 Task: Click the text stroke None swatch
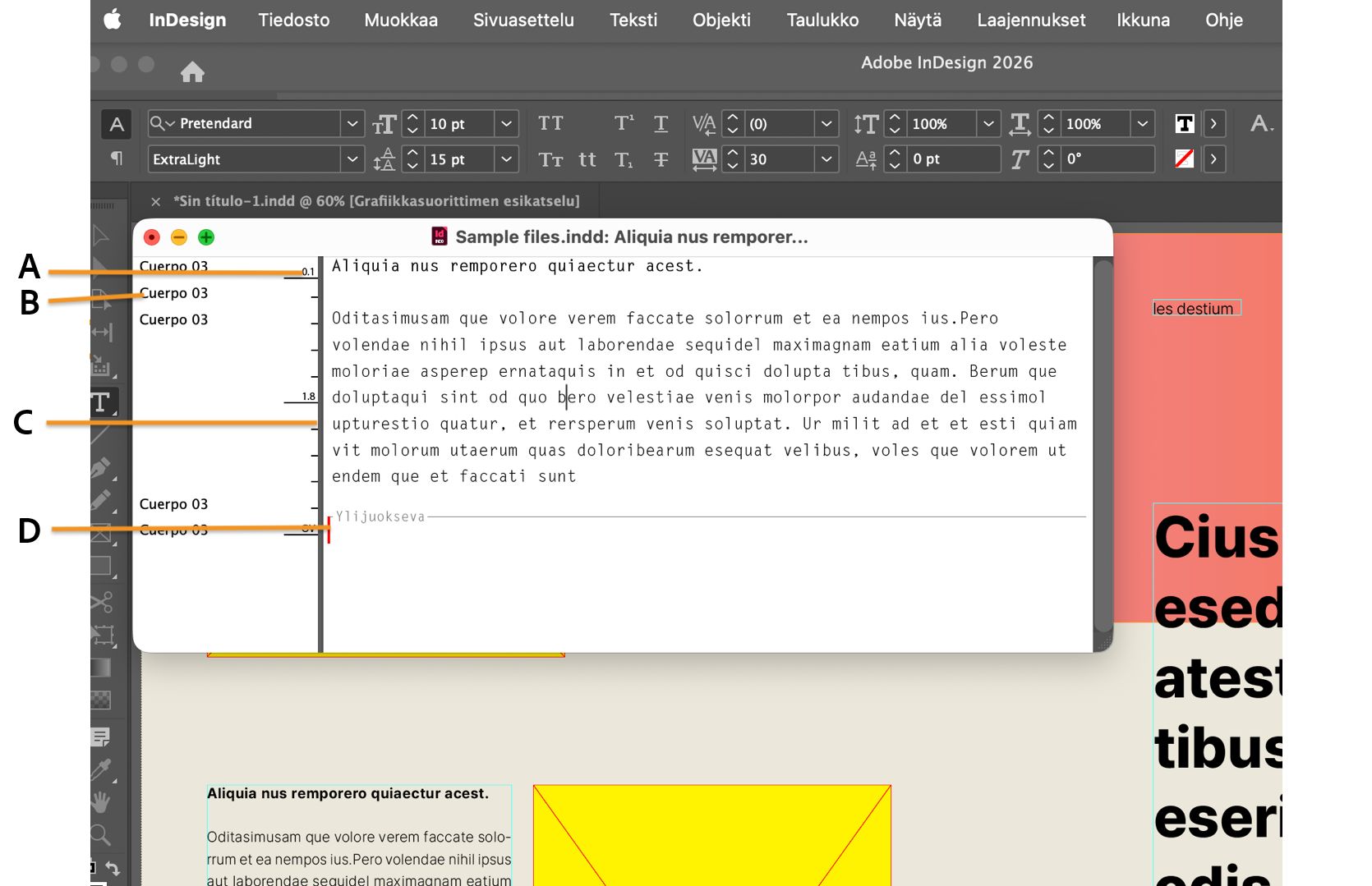point(1184,158)
